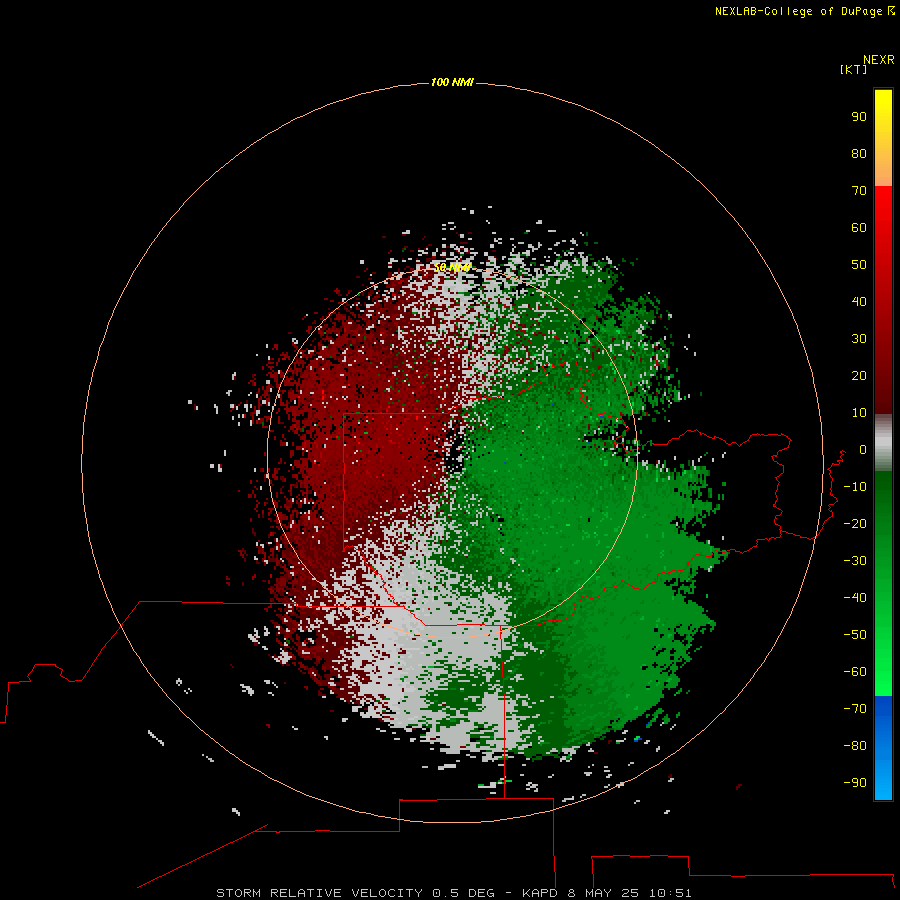
Task: Click the -90 value on velocity scale
Action: pyautogui.click(x=855, y=783)
